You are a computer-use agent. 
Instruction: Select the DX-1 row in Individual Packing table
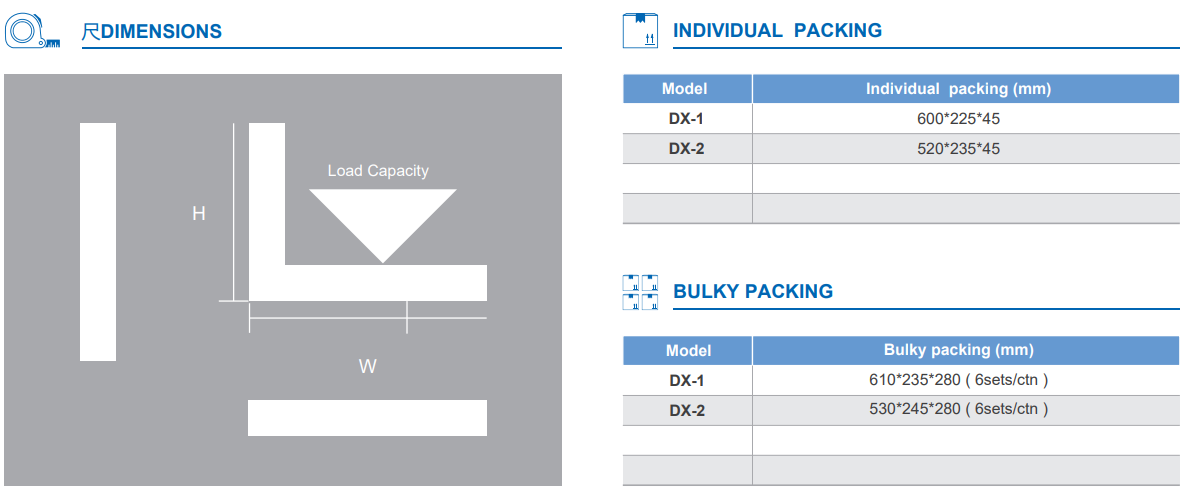coord(686,119)
